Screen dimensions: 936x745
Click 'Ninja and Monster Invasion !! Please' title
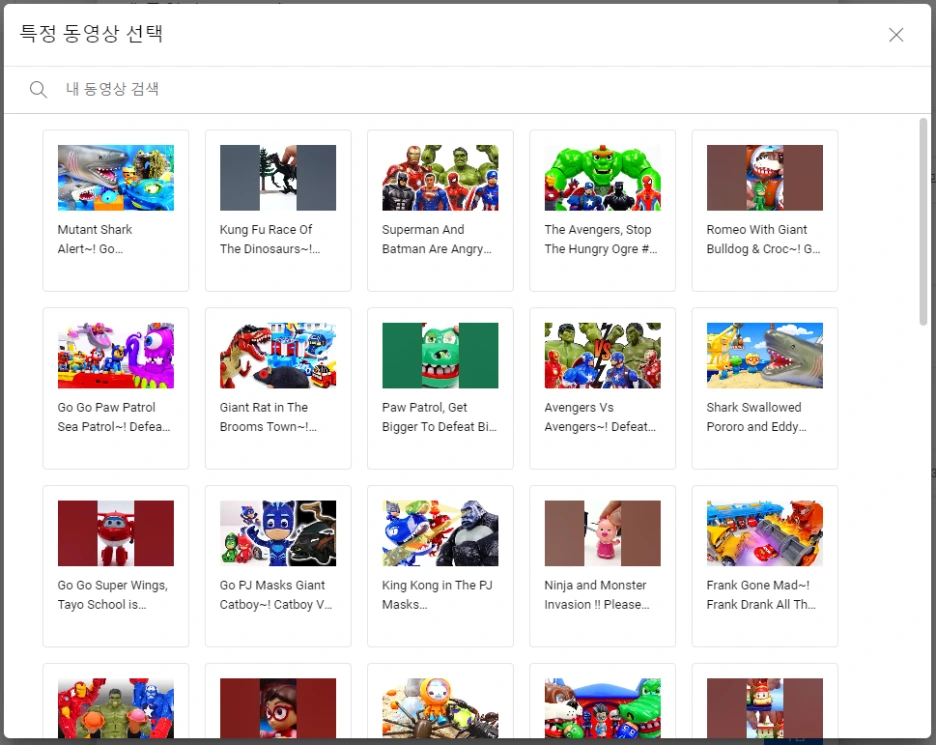(597, 595)
